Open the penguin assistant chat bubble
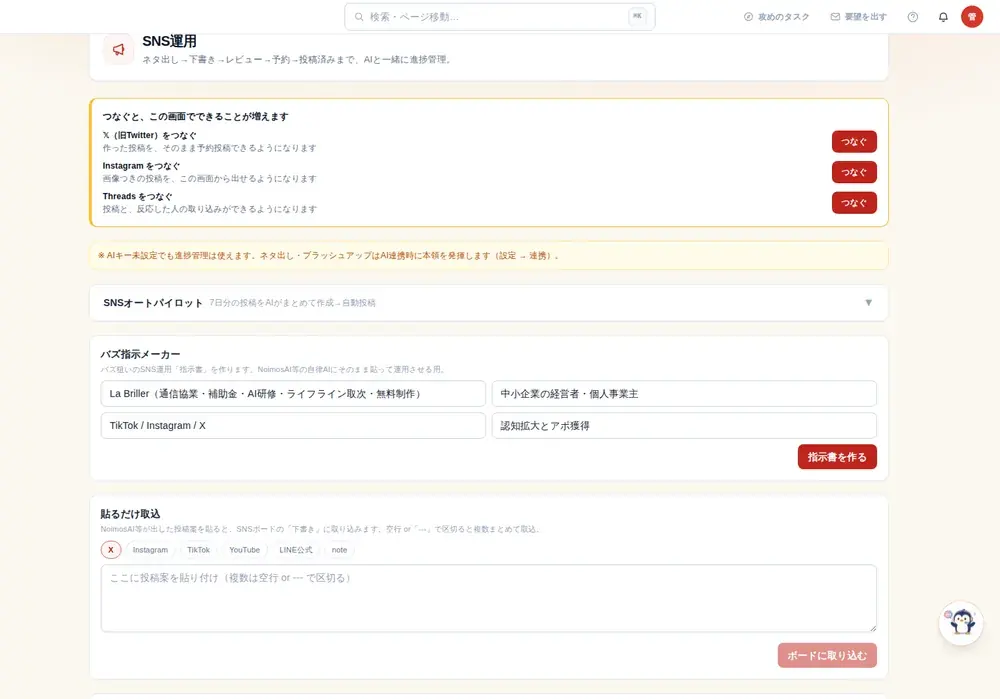Viewport: 1000px width, 699px height. tap(961, 622)
